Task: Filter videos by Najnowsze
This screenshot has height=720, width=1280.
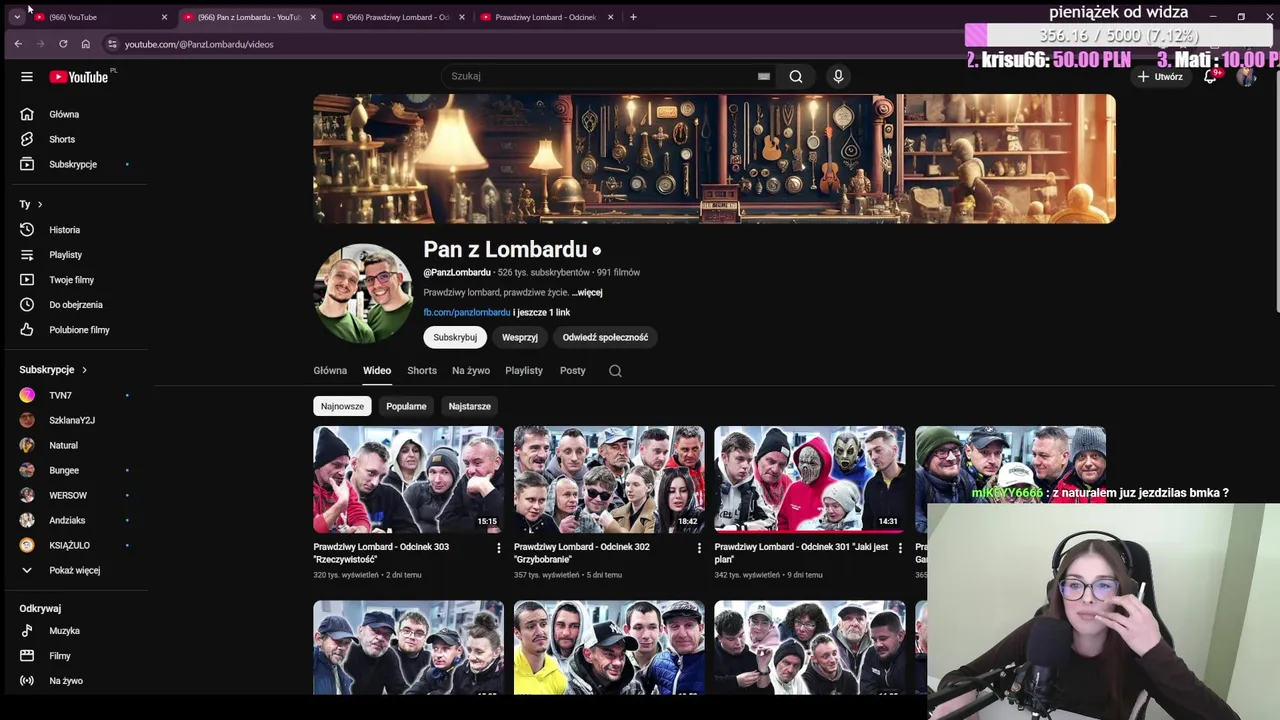Action: pyautogui.click(x=342, y=406)
